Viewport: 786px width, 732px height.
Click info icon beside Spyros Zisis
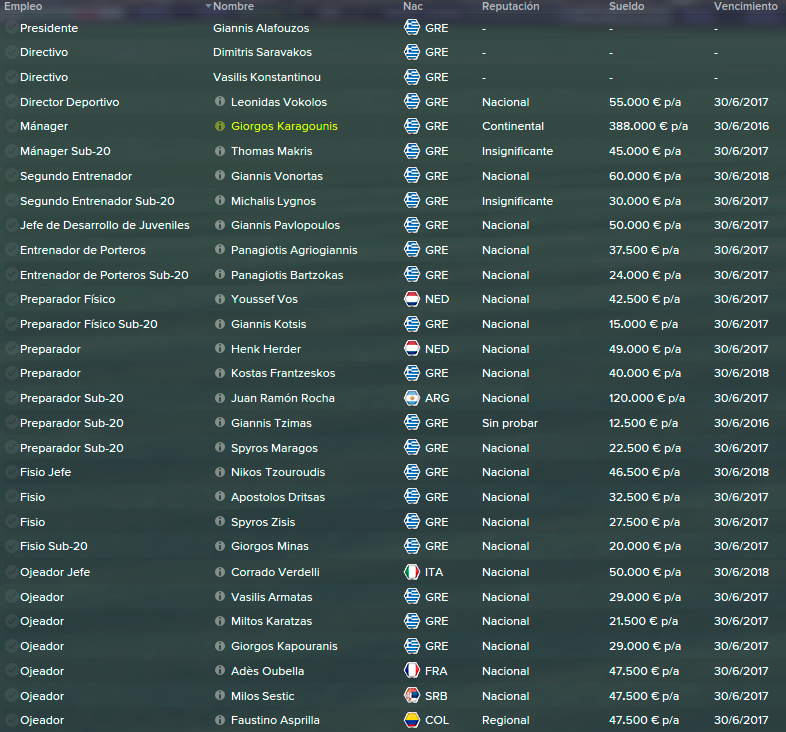(220, 521)
